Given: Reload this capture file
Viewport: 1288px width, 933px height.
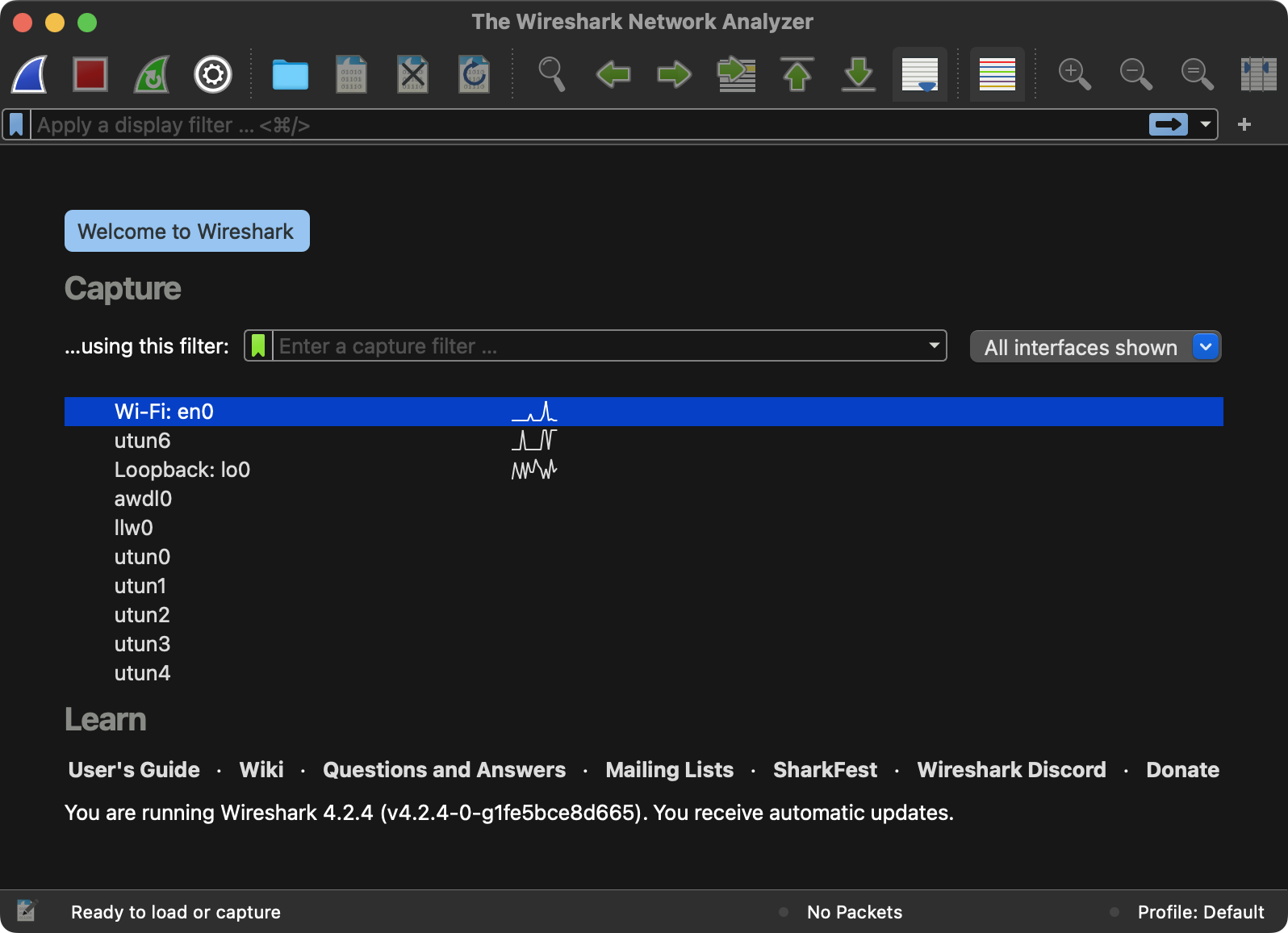Looking at the screenshot, I should point(474,74).
